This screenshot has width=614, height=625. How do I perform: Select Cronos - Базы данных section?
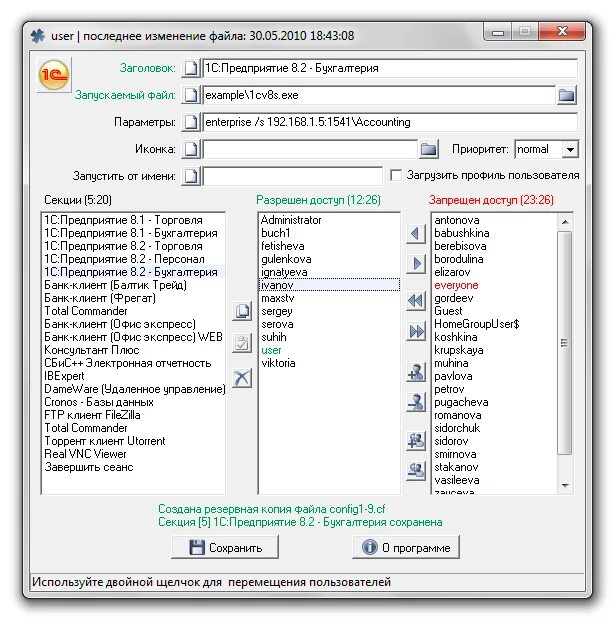point(134,402)
